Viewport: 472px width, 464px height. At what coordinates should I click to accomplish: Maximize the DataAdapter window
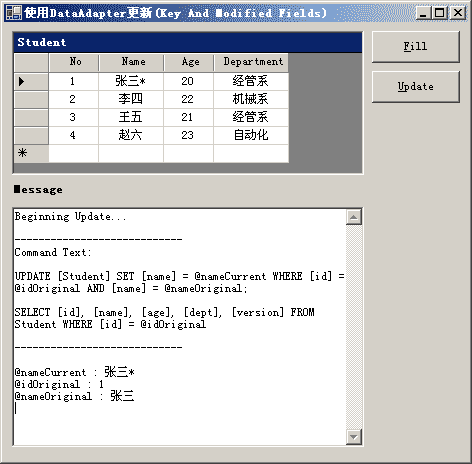click(440, 13)
